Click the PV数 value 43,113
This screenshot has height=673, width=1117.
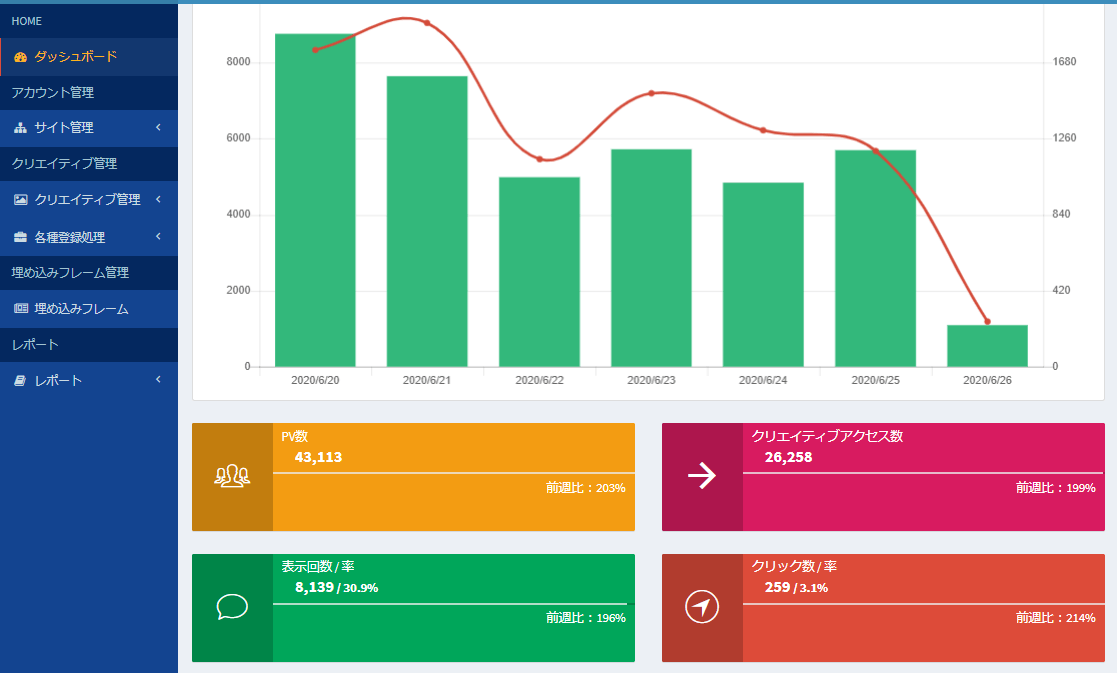pos(318,457)
